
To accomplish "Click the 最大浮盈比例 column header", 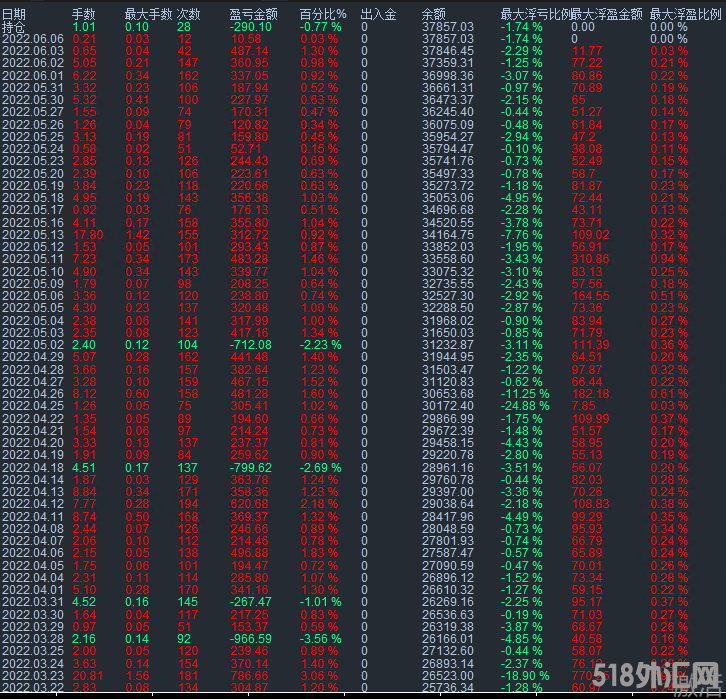I will tap(685, 14).
